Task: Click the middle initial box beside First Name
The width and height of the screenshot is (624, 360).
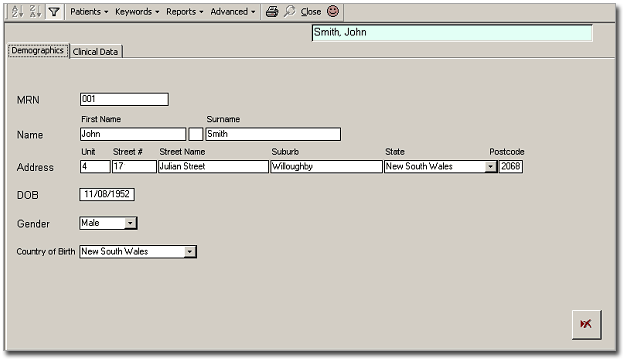Action: coord(195,134)
